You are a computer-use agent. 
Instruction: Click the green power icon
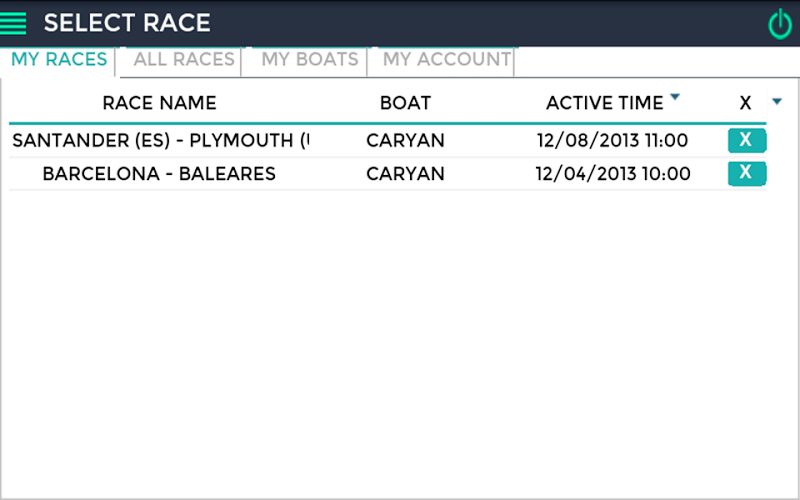pos(779,23)
